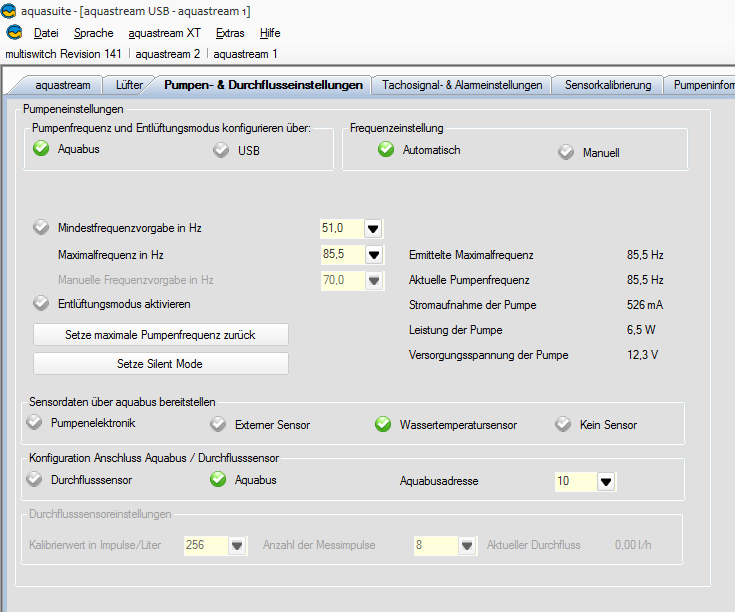Open the Aquabusadresse dropdown arrow
Viewport: 735px width, 612px height.
coord(606,481)
